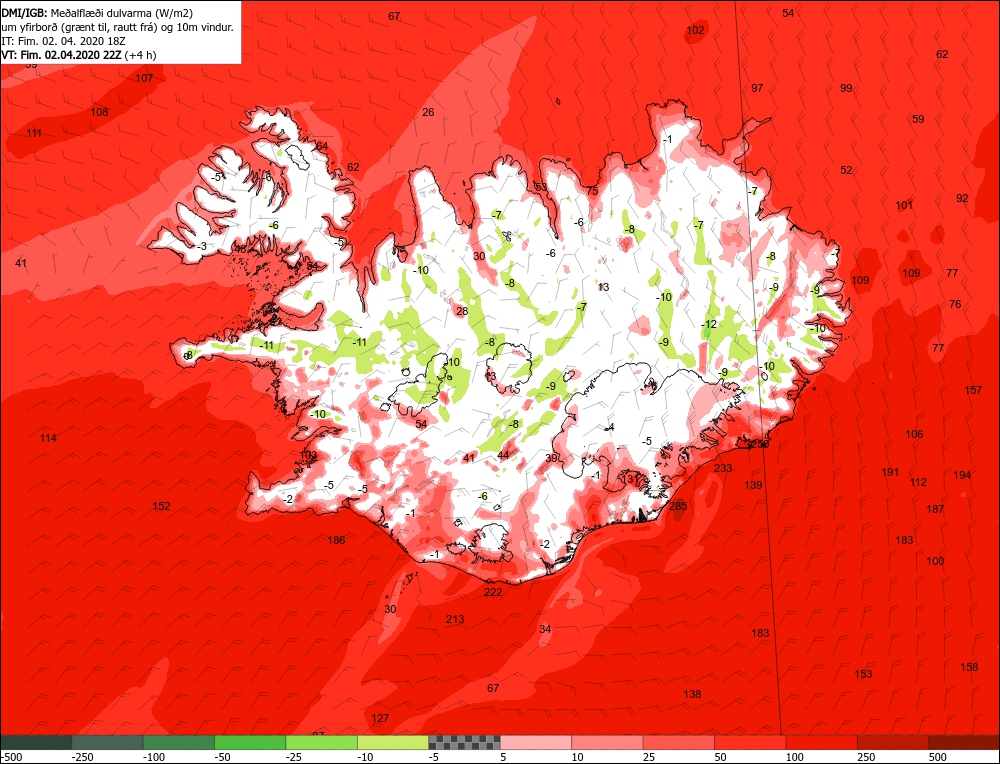Click the 'VT: Fim. 02.04.2020 22Z (+4 h)' line
Viewport: 1000px width, 764px height.
(x=79, y=55)
